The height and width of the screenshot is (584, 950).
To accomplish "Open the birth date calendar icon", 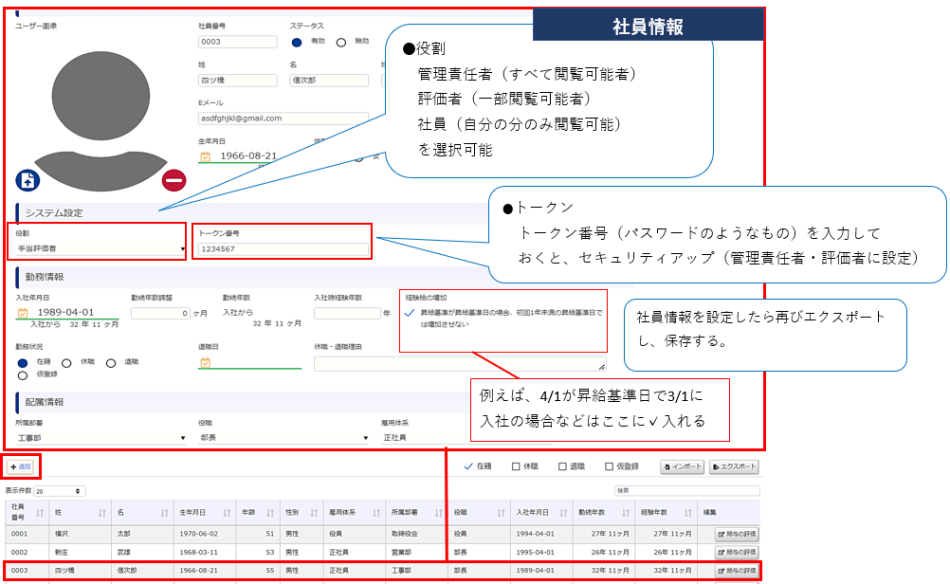I will pos(205,157).
